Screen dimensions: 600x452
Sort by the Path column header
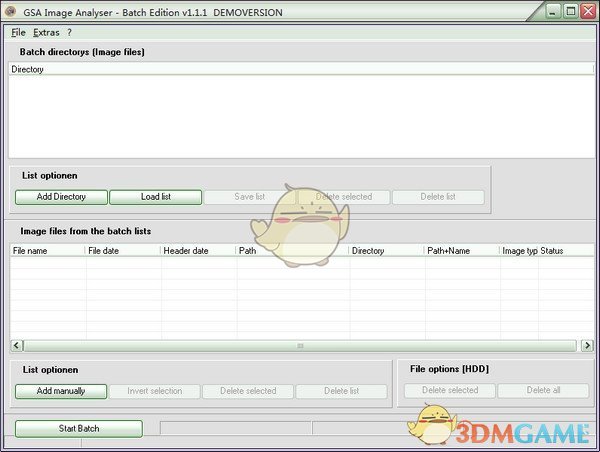point(292,251)
